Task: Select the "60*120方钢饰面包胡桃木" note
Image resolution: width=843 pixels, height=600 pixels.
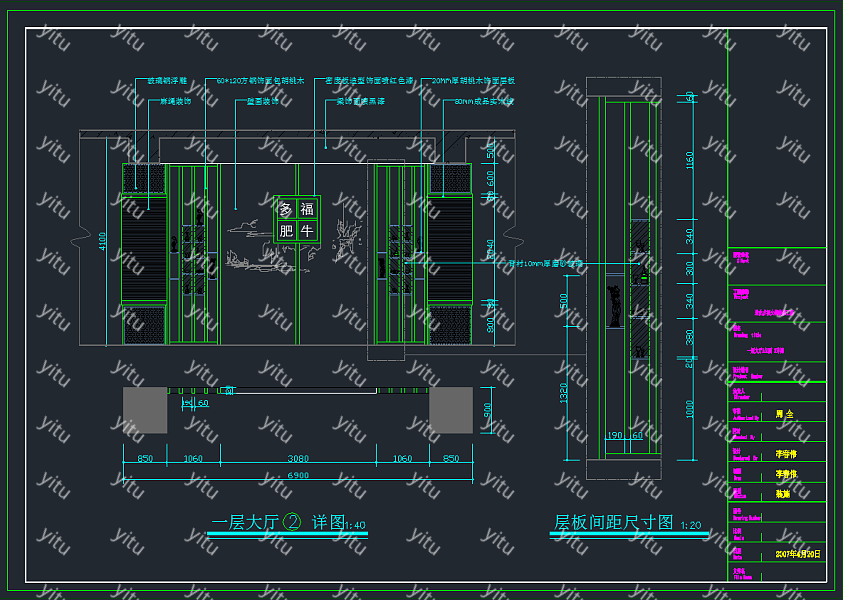Action: click(260, 81)
